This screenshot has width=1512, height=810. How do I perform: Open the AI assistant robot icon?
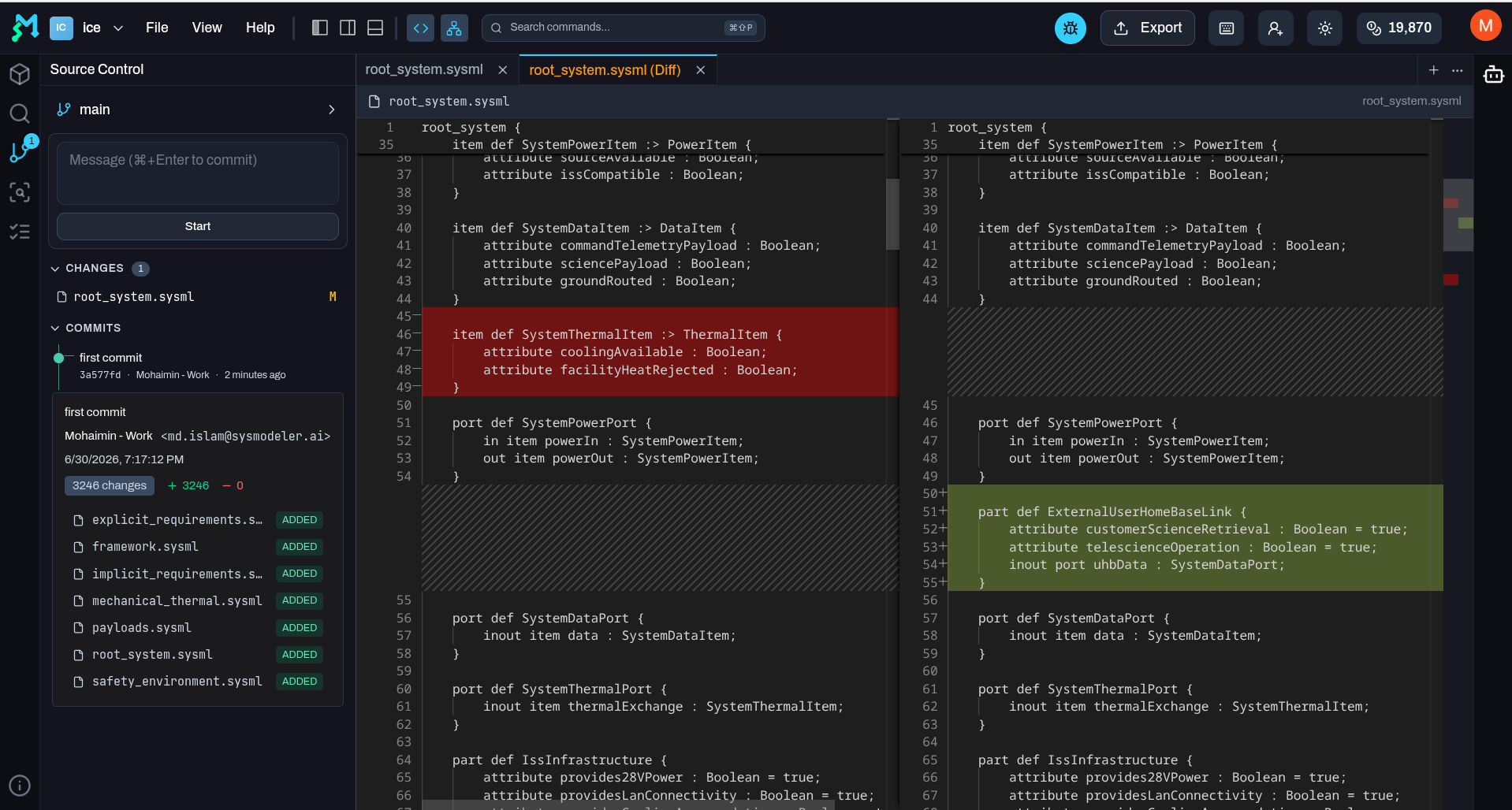(x=1494, y=75)
